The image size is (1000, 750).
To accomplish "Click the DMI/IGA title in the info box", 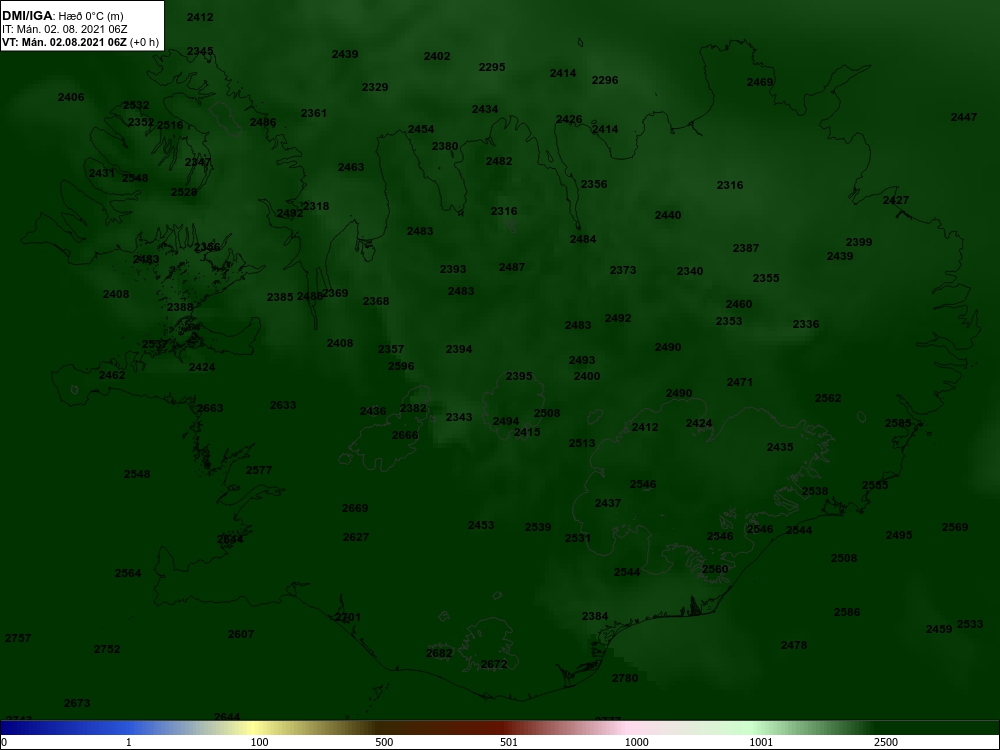I will point(27,15).
